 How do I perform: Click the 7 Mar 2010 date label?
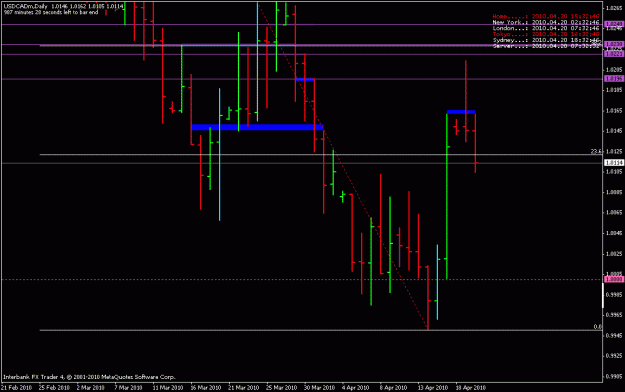(128, 388)
